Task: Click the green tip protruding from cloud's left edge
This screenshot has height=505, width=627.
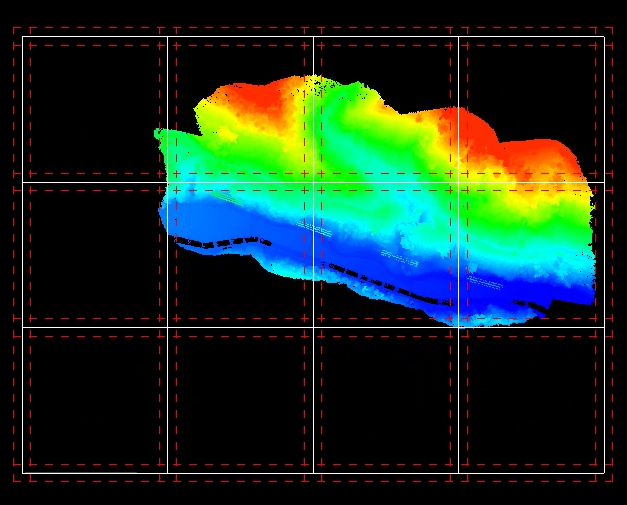Action: pyautogui.click(x=160, y=133)
